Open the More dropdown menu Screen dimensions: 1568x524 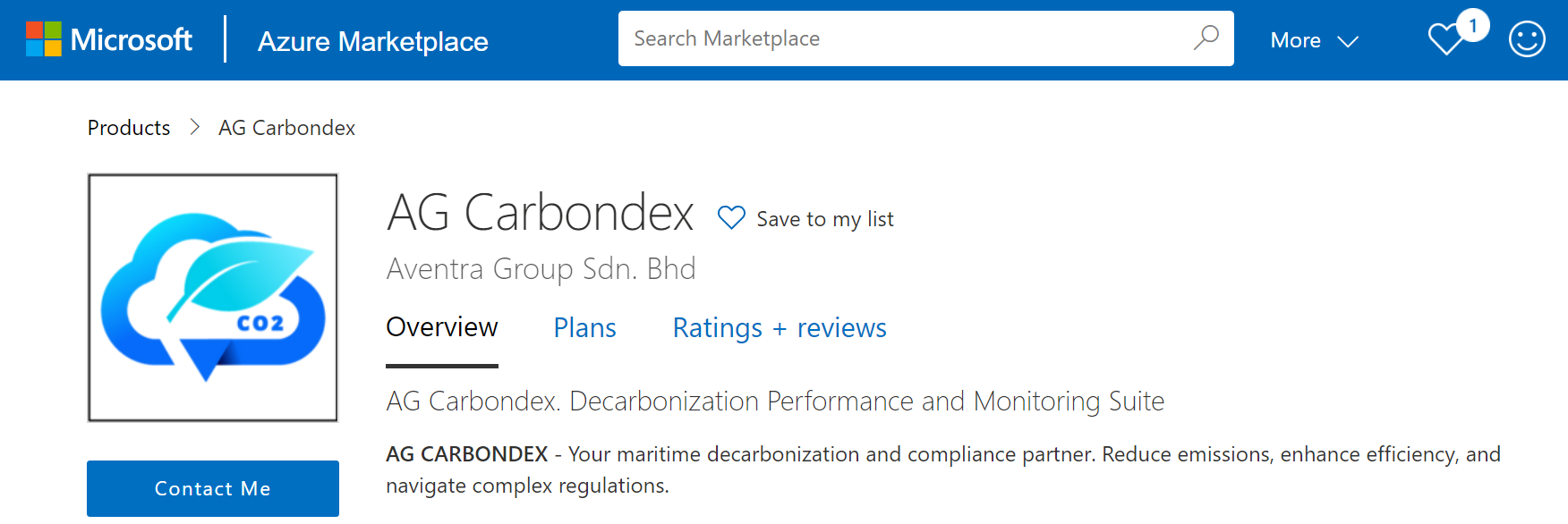(x=1295, y=40)
